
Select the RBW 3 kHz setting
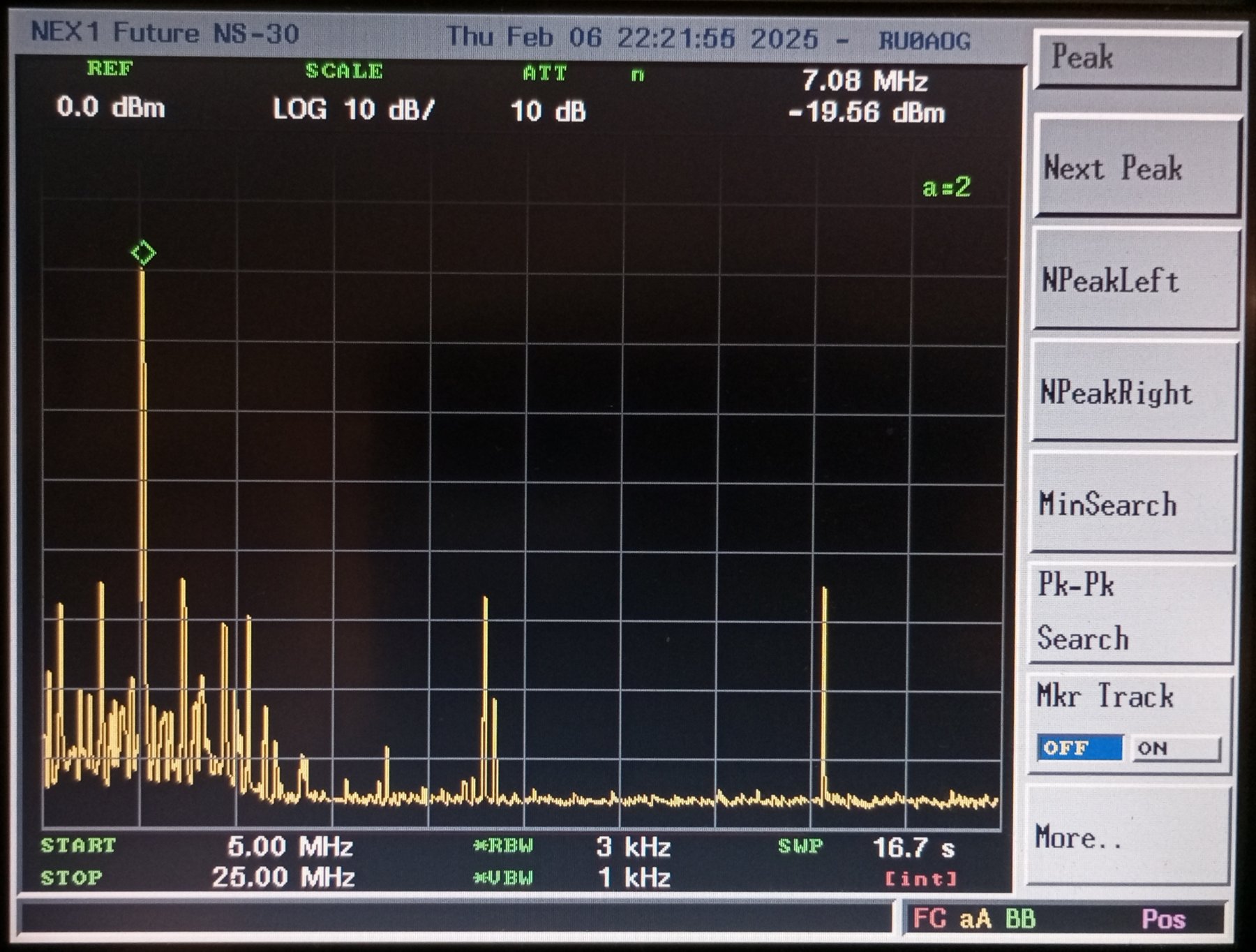tap(633, 847)
